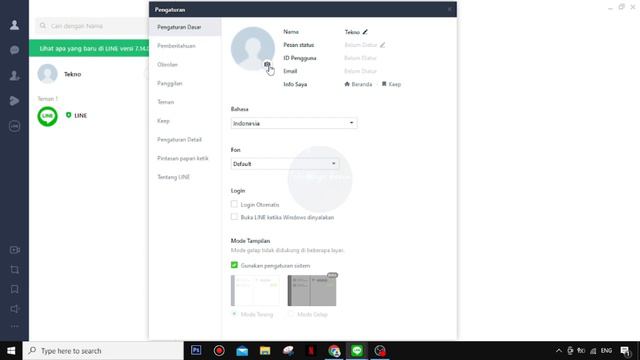Screen dimensions: 640x360
Task: Select dark mode preview thumbnail
Action: (312, 291)
